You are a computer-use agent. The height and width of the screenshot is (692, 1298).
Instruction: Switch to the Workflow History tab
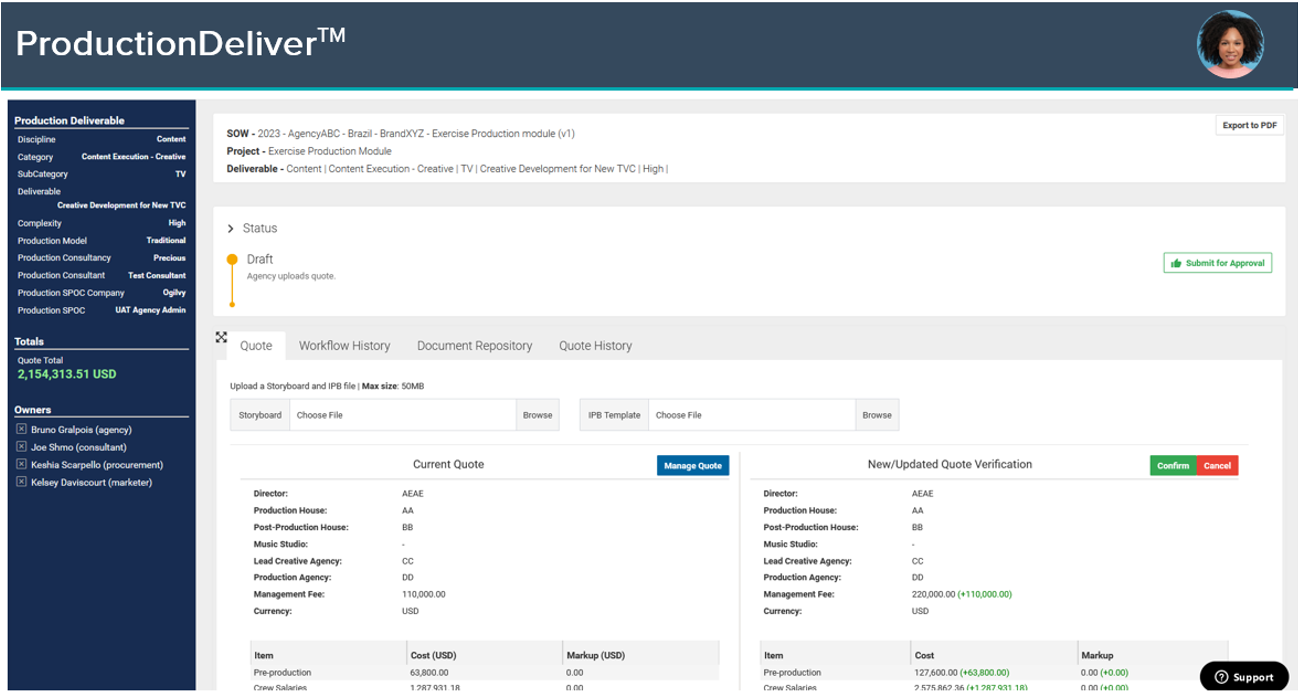click(x=345, y=345)
